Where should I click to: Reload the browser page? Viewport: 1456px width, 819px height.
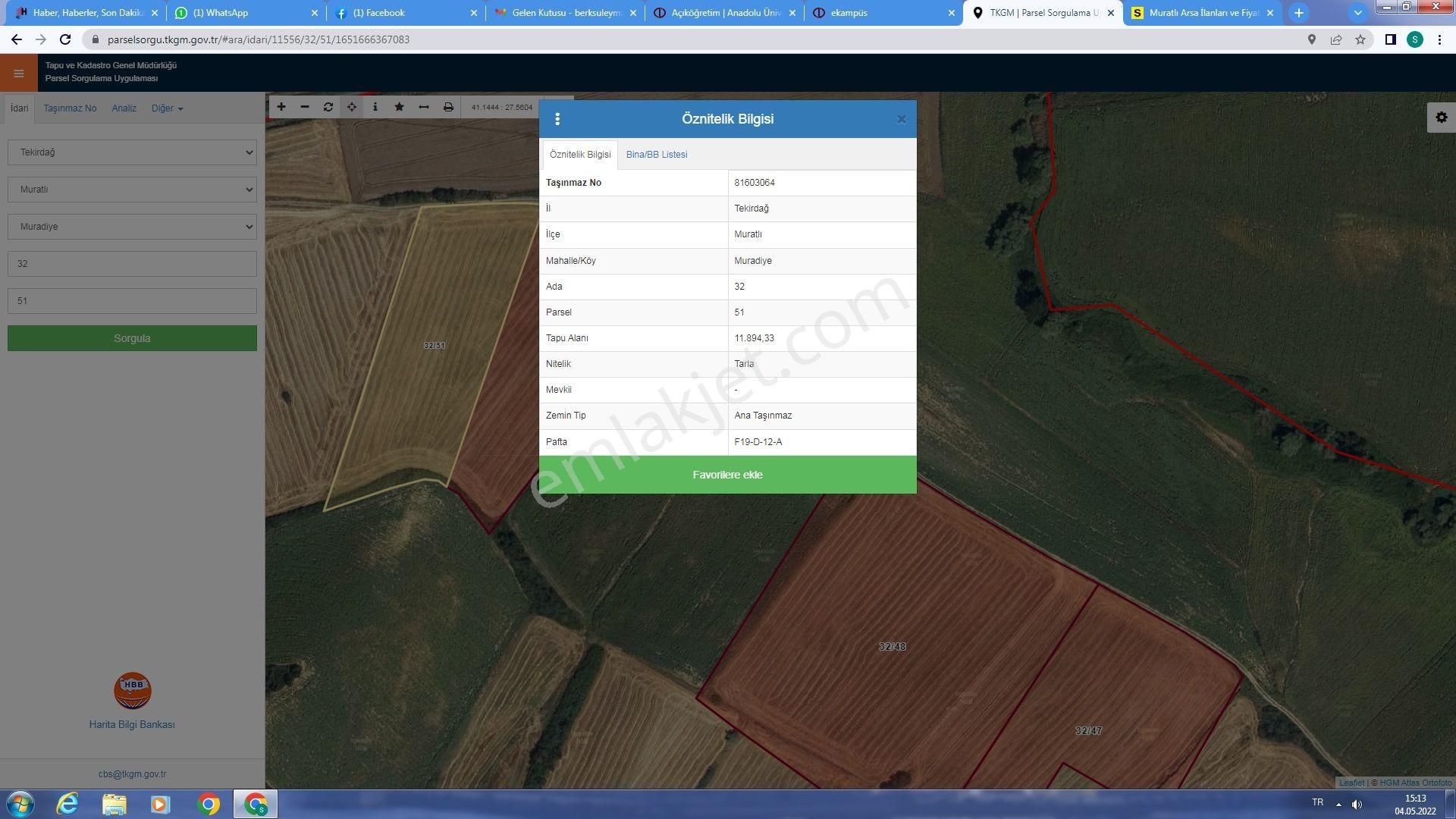click(65, 39)
